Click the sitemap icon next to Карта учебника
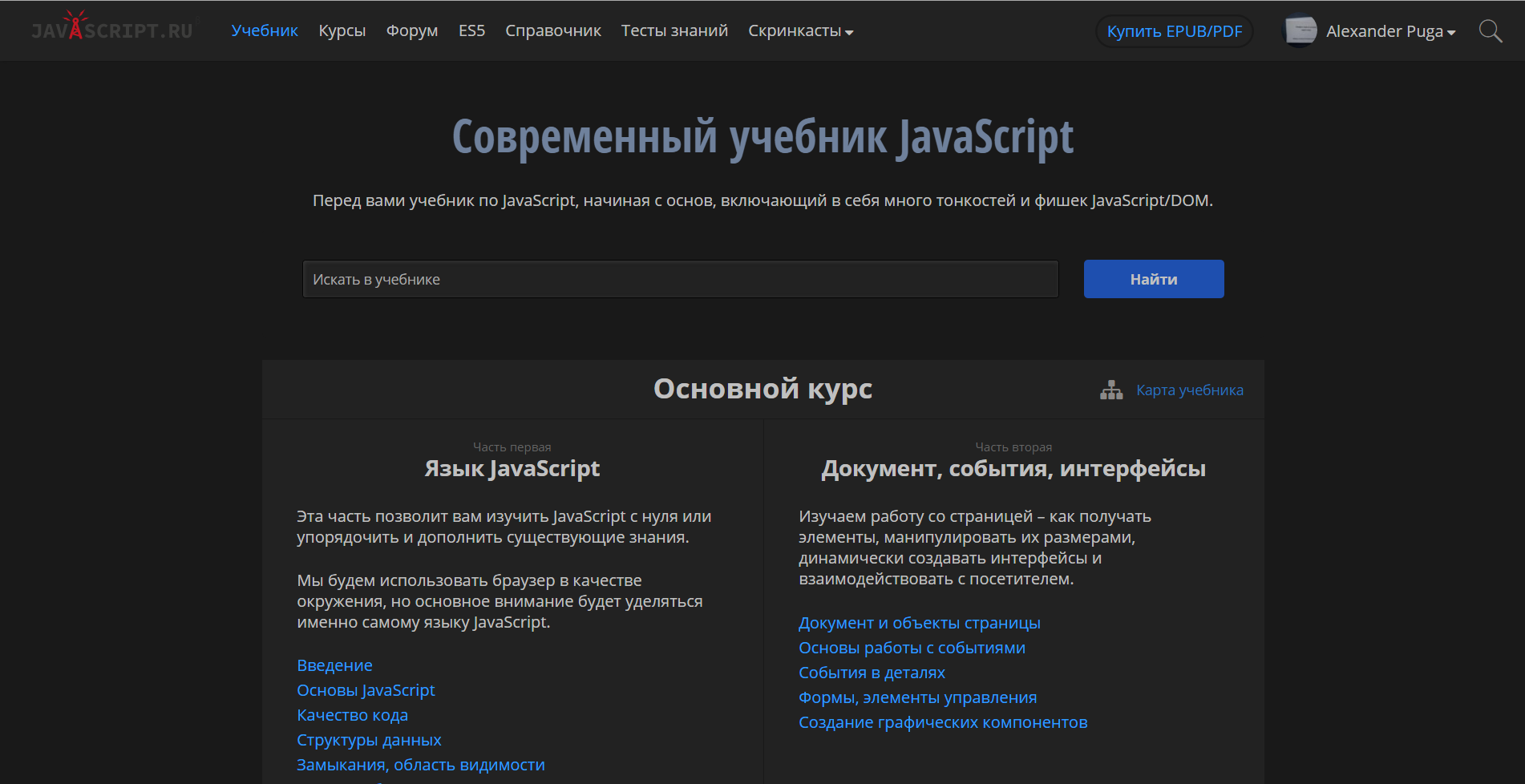The image size is (1525, 784). click(1111, 390)
